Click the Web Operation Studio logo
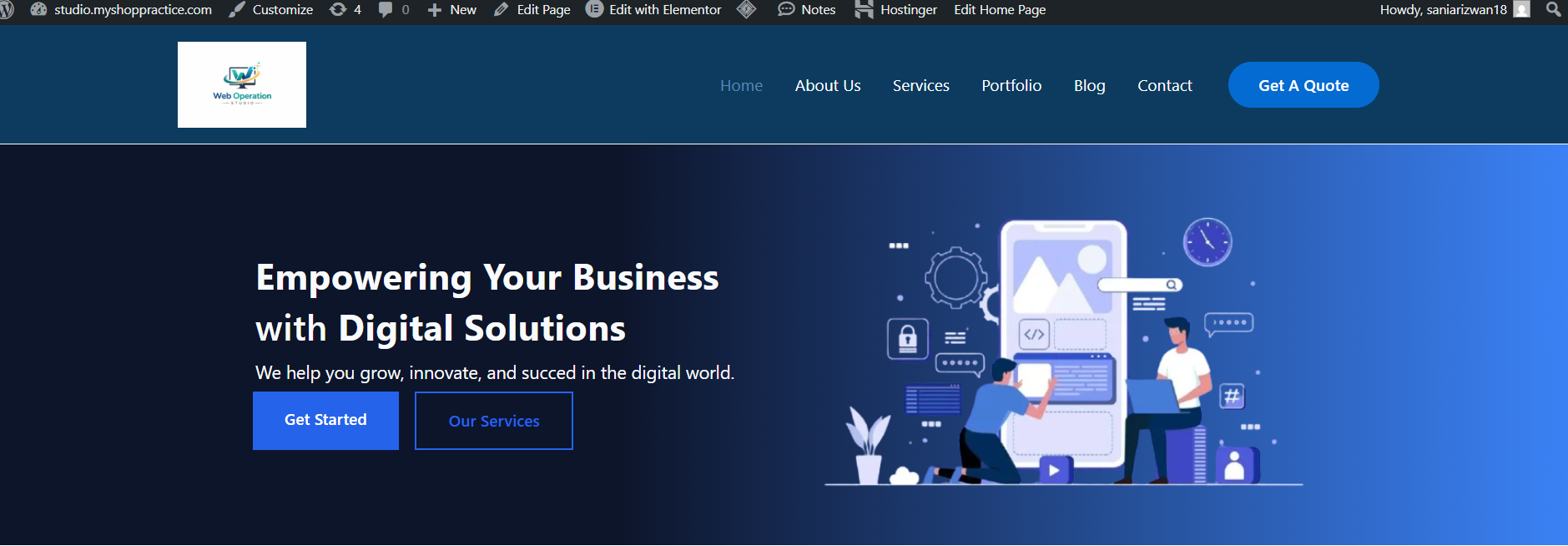 pyautogui.click(x=242, y=84)
